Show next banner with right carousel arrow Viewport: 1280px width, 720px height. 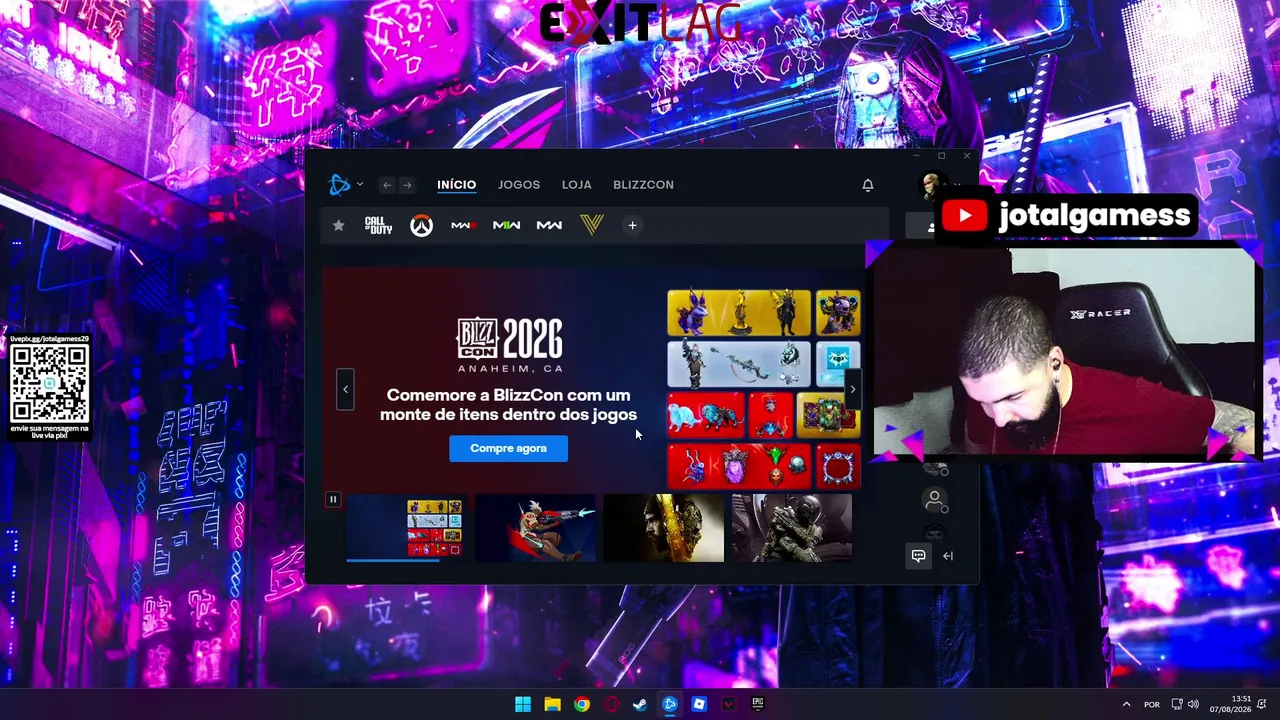(x=852, y=389)
